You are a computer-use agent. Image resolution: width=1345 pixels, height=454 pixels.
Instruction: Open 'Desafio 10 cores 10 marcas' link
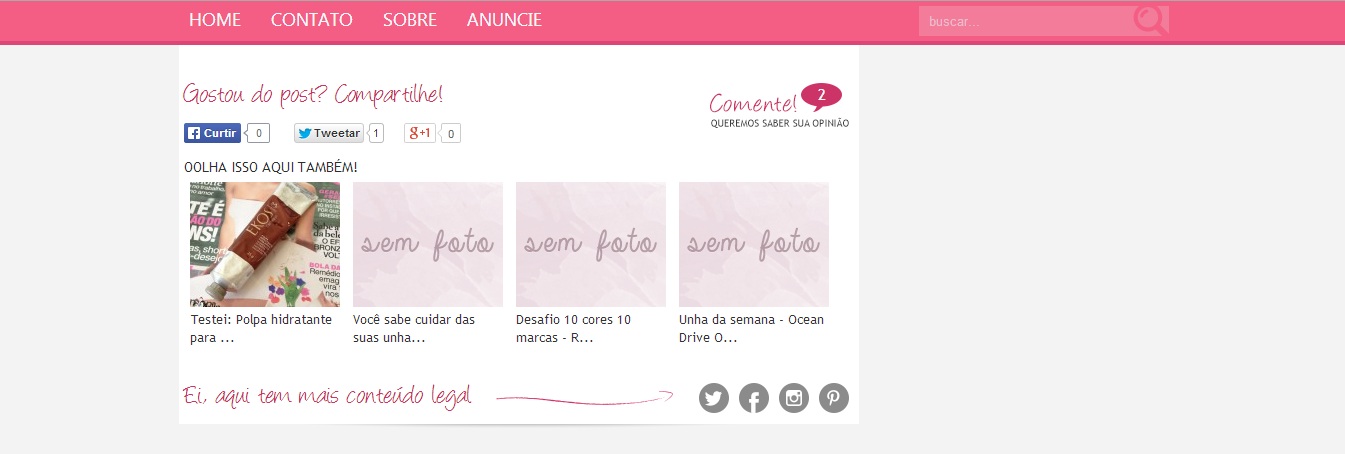[x=574, y=329]
